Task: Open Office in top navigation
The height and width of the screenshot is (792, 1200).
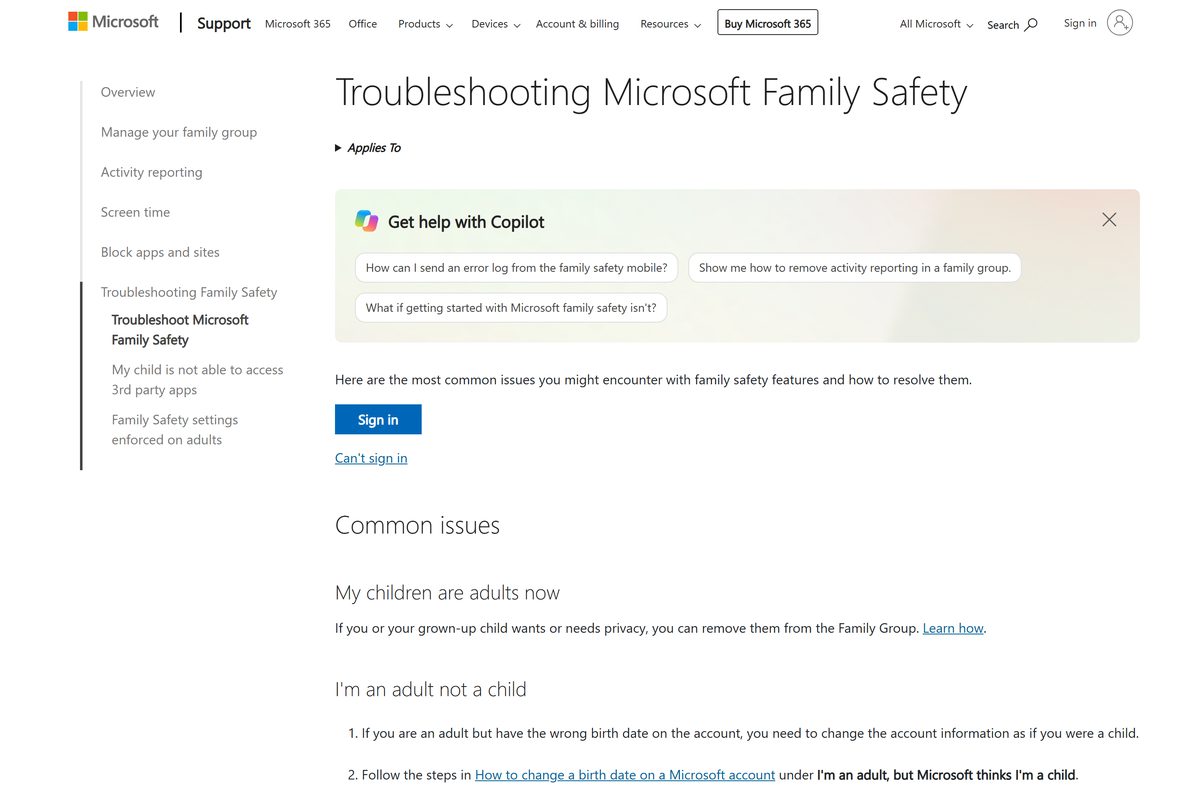Action: pos(363,24)
